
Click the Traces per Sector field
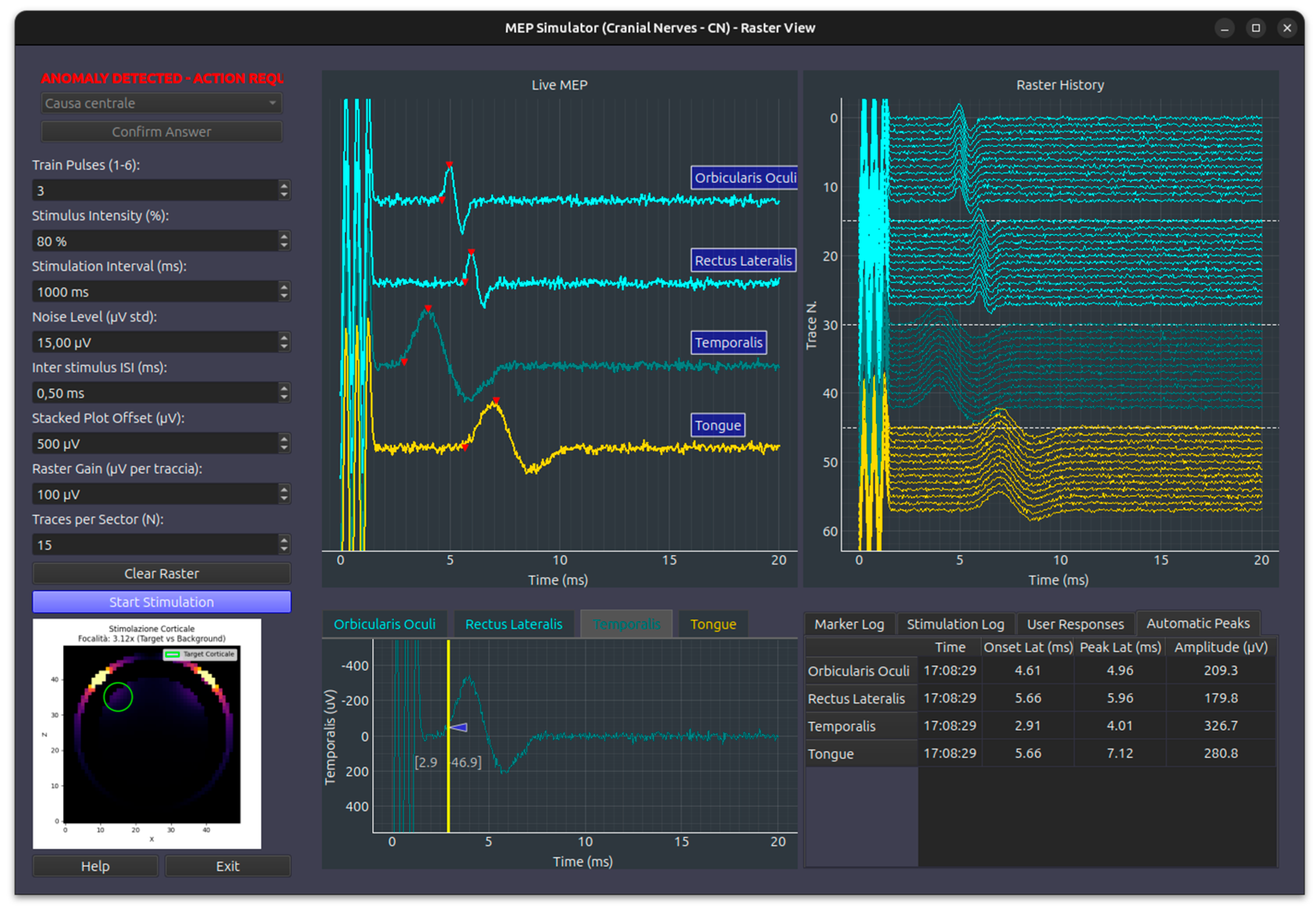pos(154,544)
